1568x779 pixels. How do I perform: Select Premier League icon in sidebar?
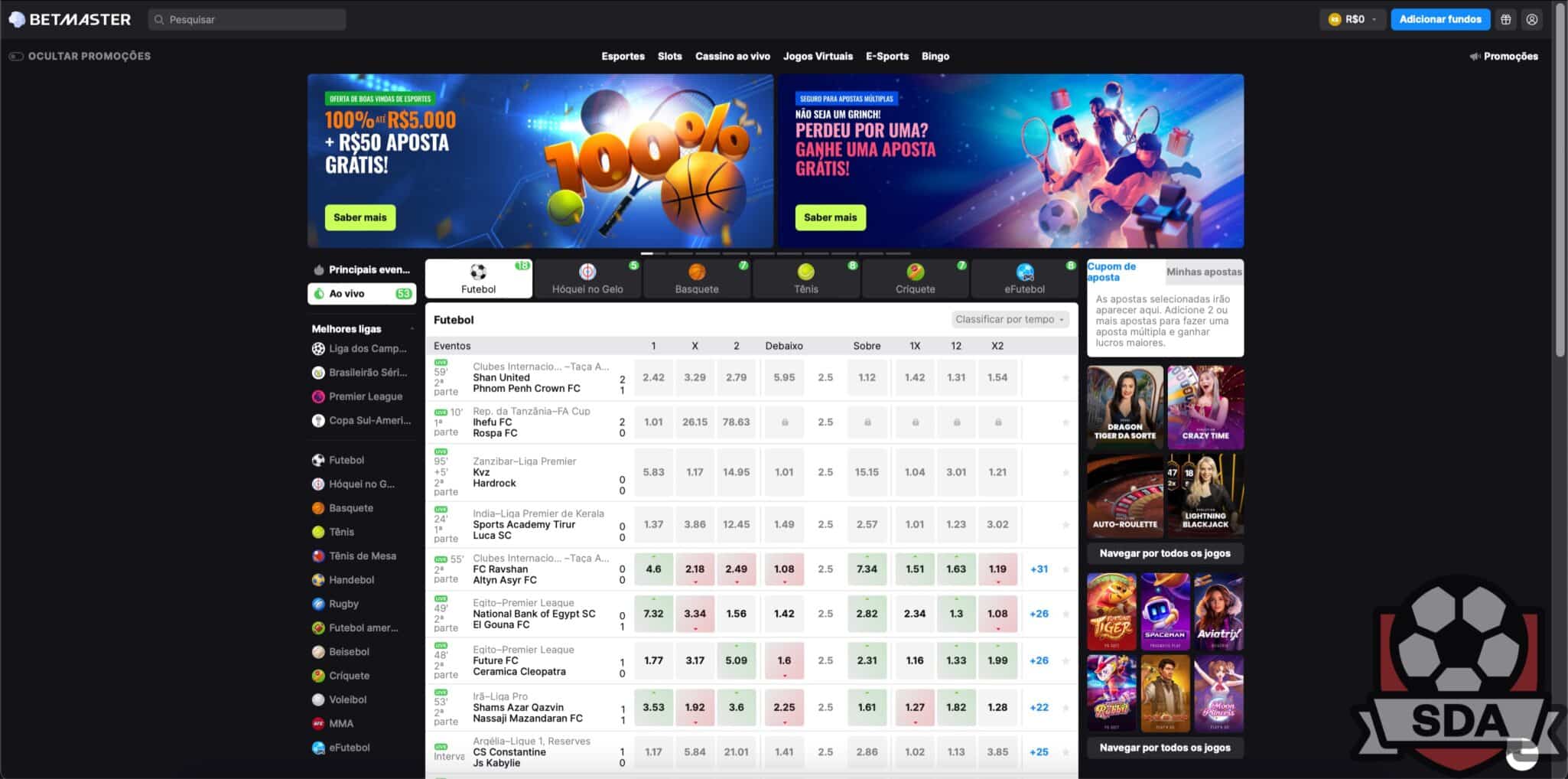coord(318,396)
